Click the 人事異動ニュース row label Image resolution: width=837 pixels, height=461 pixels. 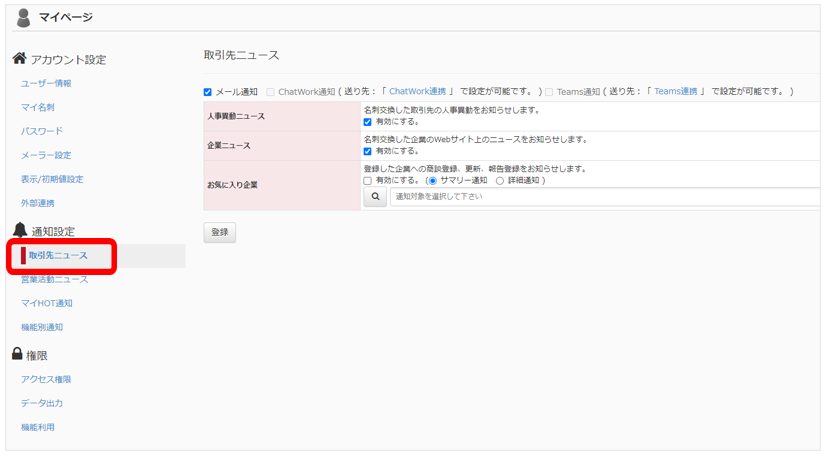[236, 116]
